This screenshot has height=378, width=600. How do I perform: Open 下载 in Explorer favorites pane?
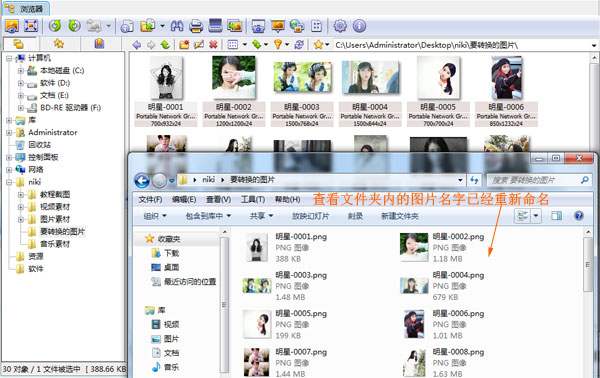pos(165,253)
